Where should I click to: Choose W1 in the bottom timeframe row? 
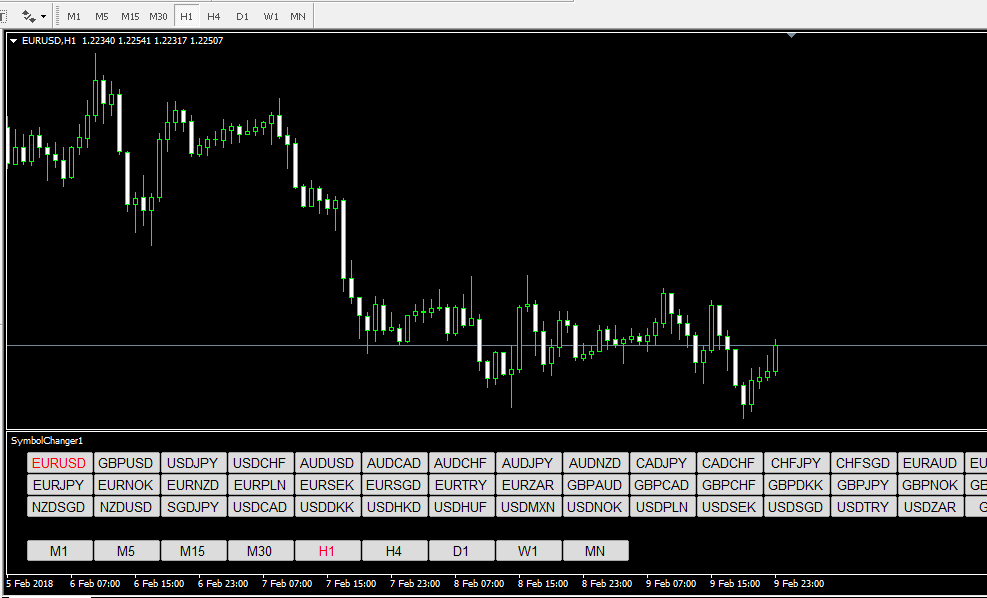click(x=528, y=551)
